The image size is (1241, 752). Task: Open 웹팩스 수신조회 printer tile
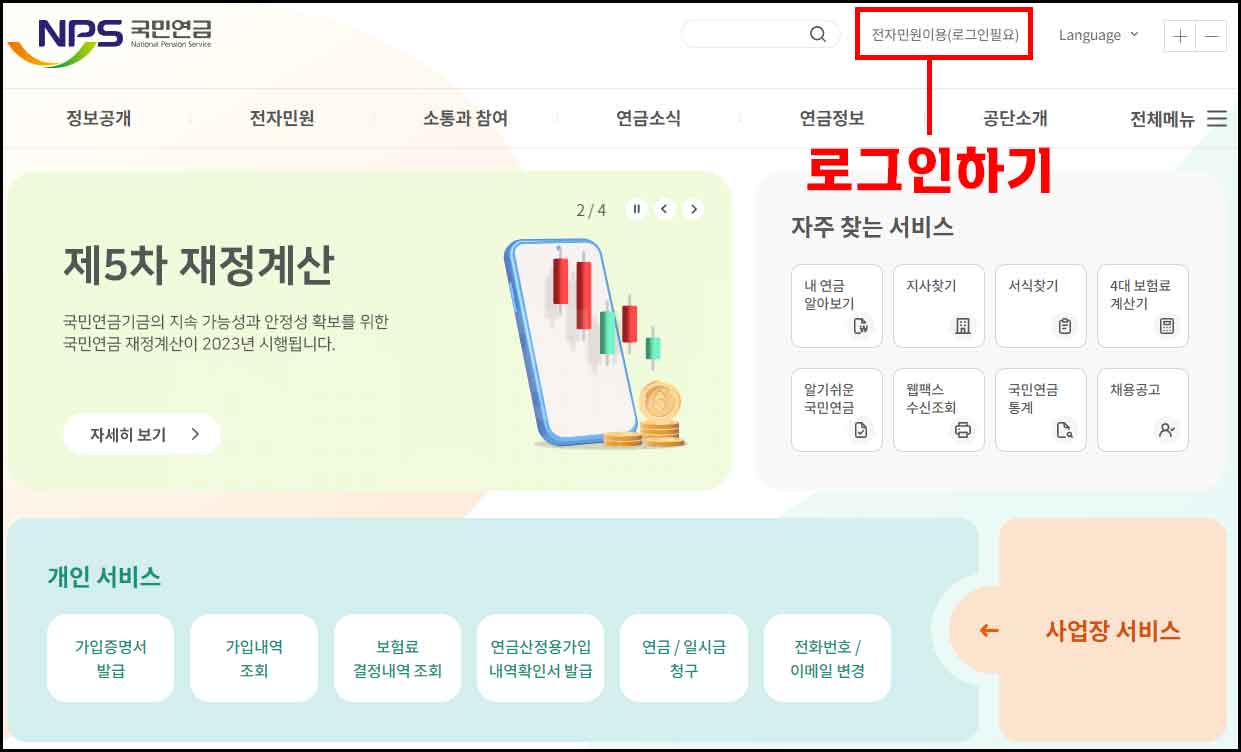pyautogui.click(x=939, y=410)
